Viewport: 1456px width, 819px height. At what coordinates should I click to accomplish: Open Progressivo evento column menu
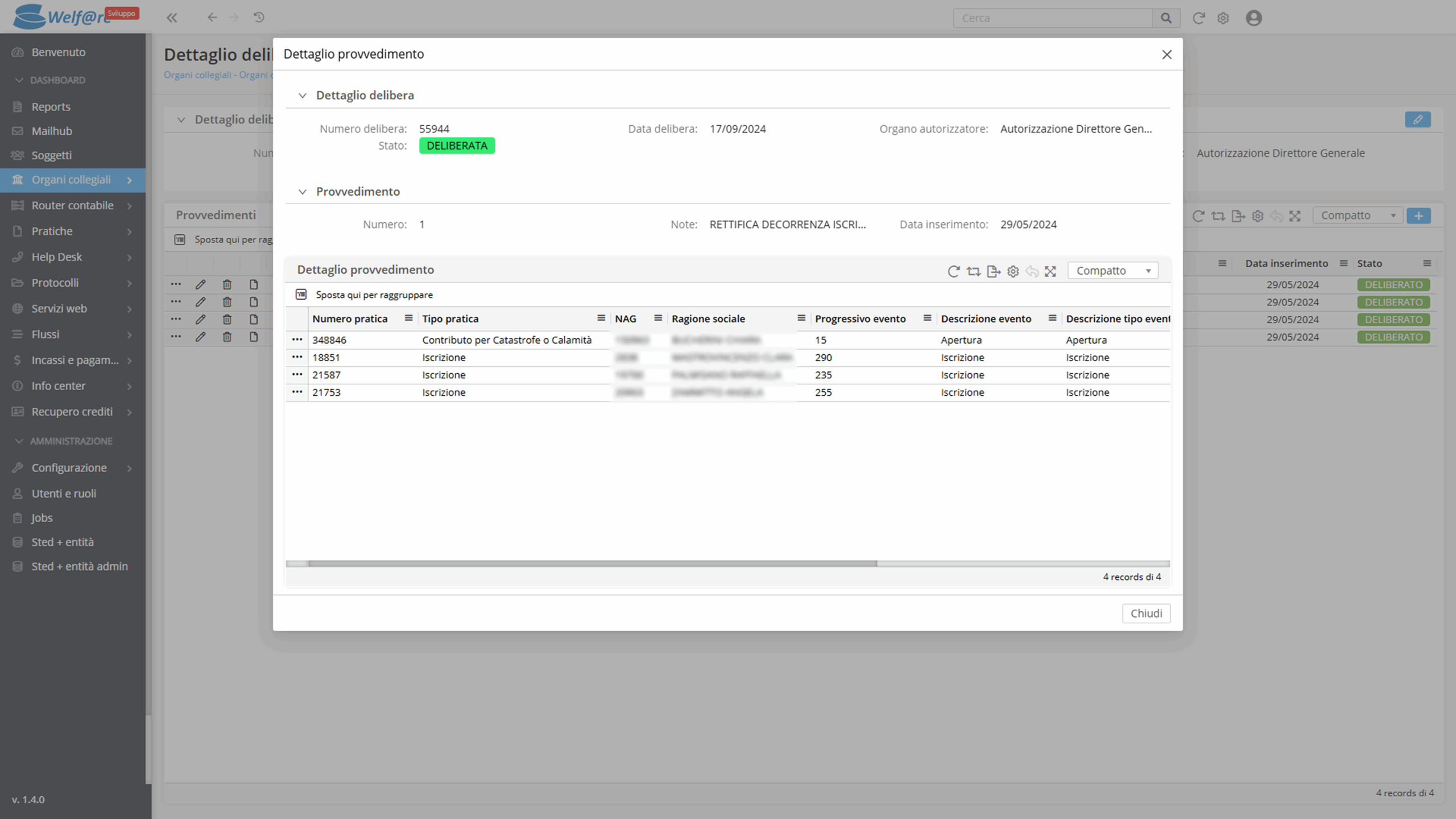click(x=927, y=318)
